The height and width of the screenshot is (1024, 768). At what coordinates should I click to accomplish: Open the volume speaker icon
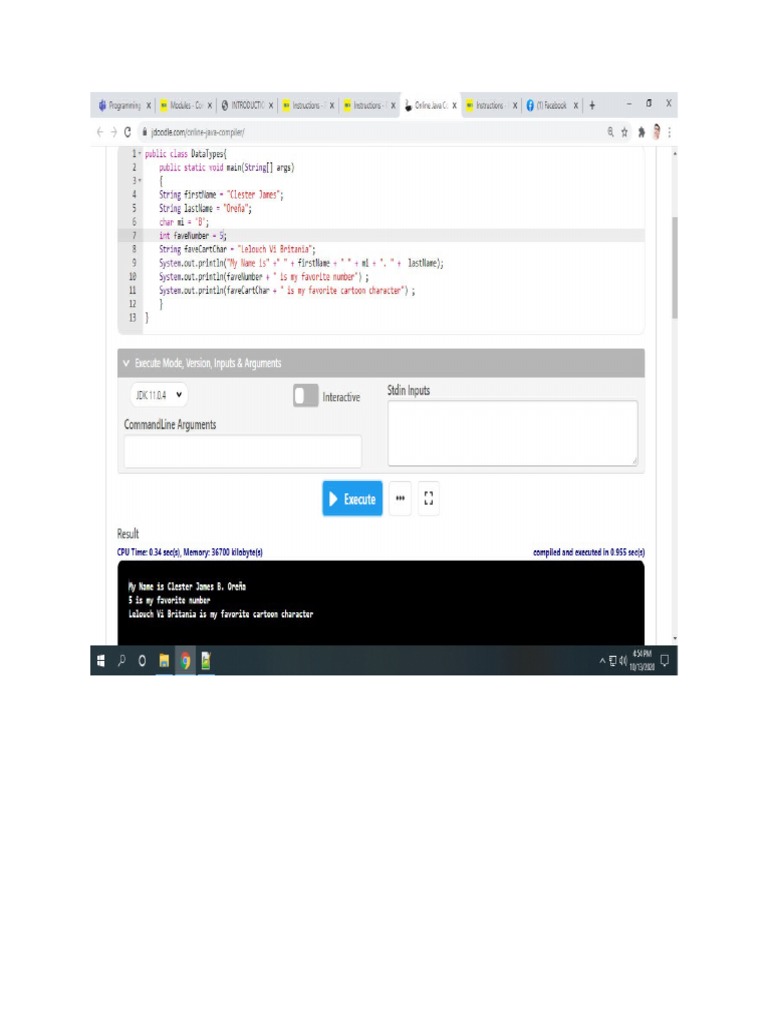tap(623, 661)
